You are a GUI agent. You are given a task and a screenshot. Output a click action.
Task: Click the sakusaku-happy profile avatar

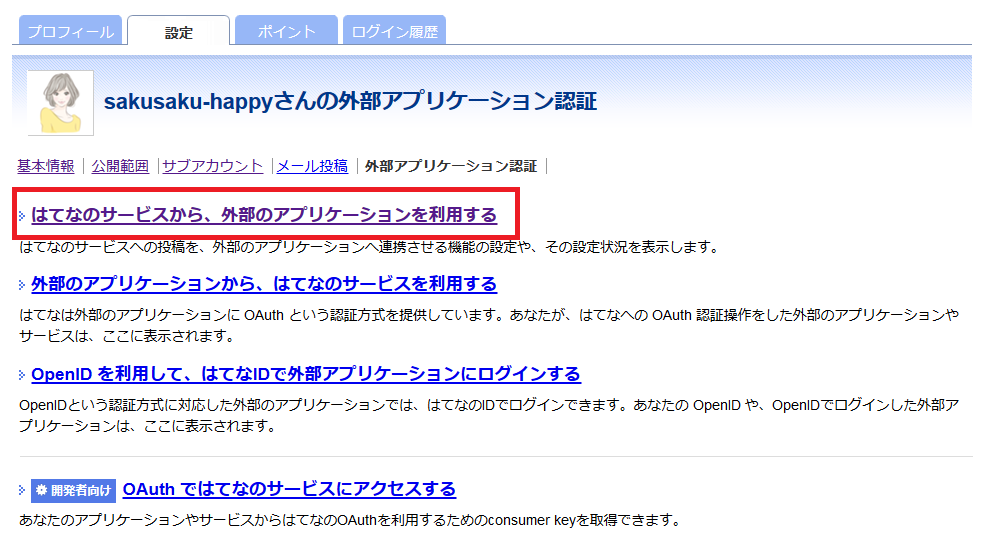[x=60, y=103]
